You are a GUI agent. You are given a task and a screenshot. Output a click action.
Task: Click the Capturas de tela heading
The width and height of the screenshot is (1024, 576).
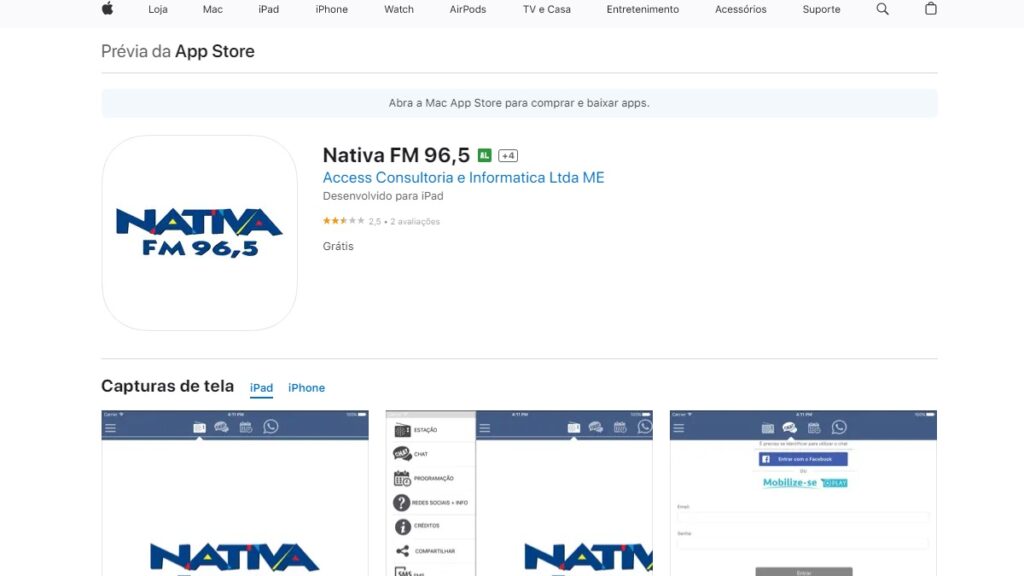coord(167,386)
